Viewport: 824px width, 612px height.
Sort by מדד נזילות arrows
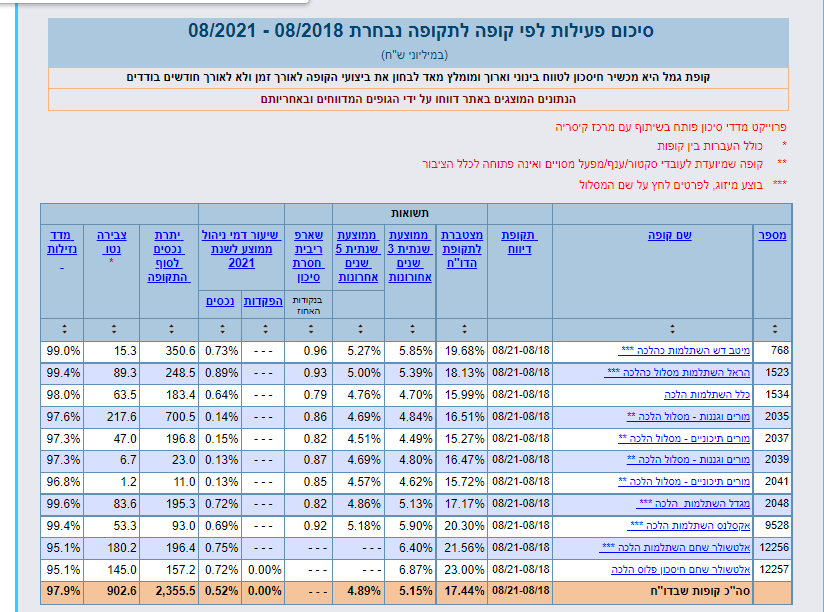[x=64, y=329]
